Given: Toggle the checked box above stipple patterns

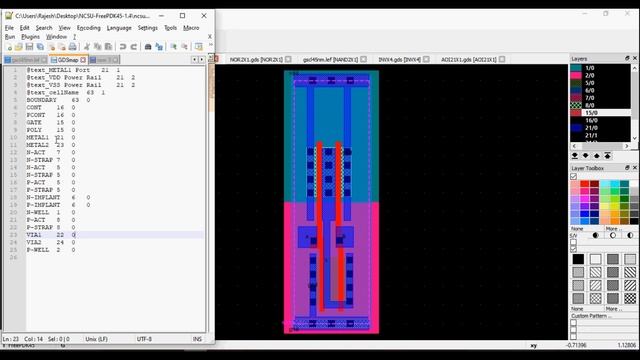Looking at the screenshot, I should pos(573,249).
